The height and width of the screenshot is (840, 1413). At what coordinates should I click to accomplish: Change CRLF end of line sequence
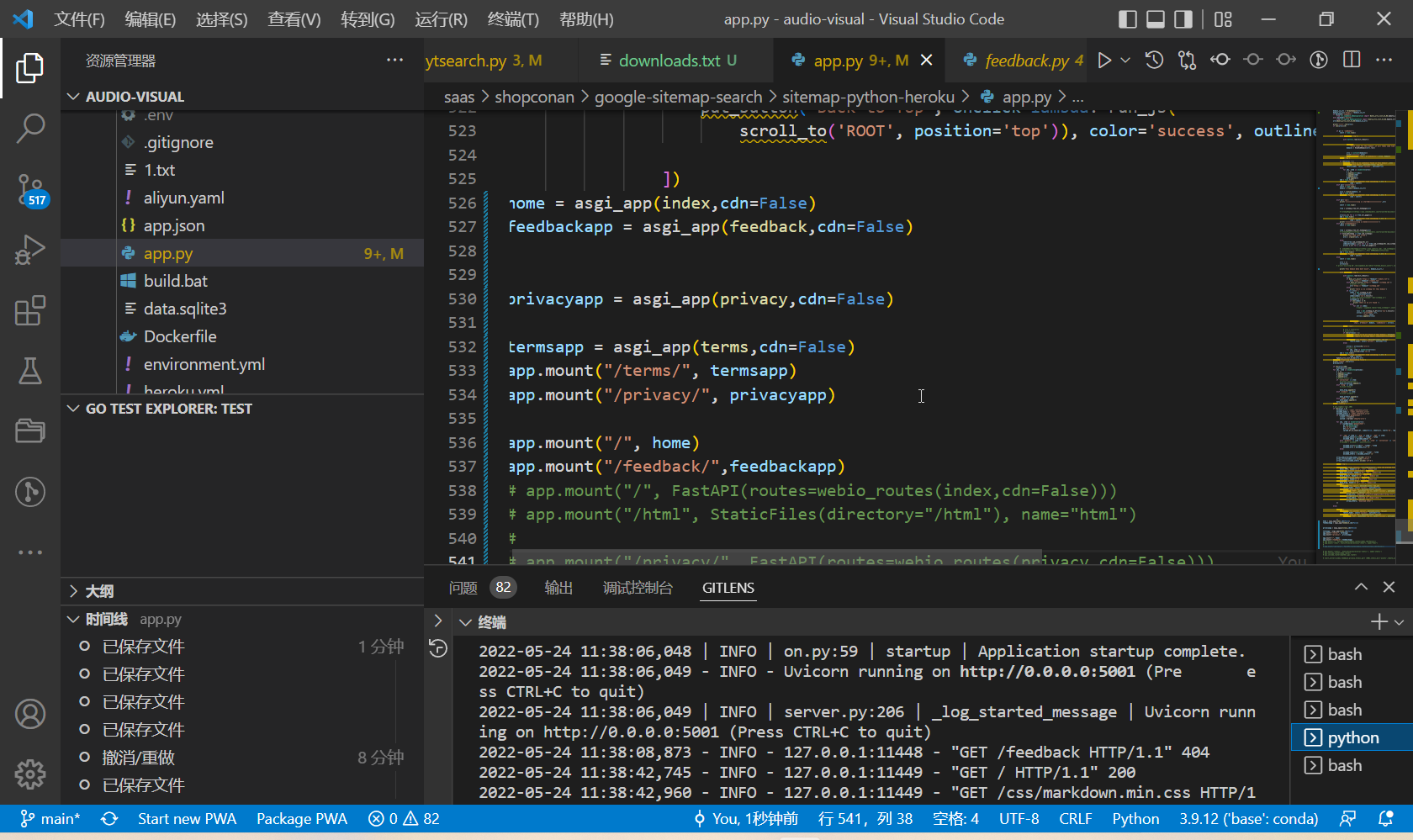point(1075,819)
